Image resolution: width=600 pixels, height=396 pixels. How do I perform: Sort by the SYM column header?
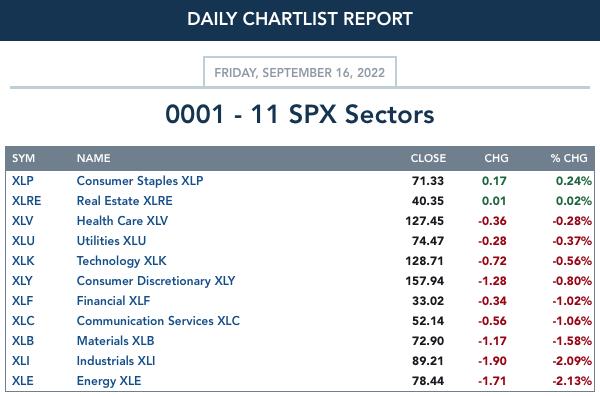click(x=23, y=158)
